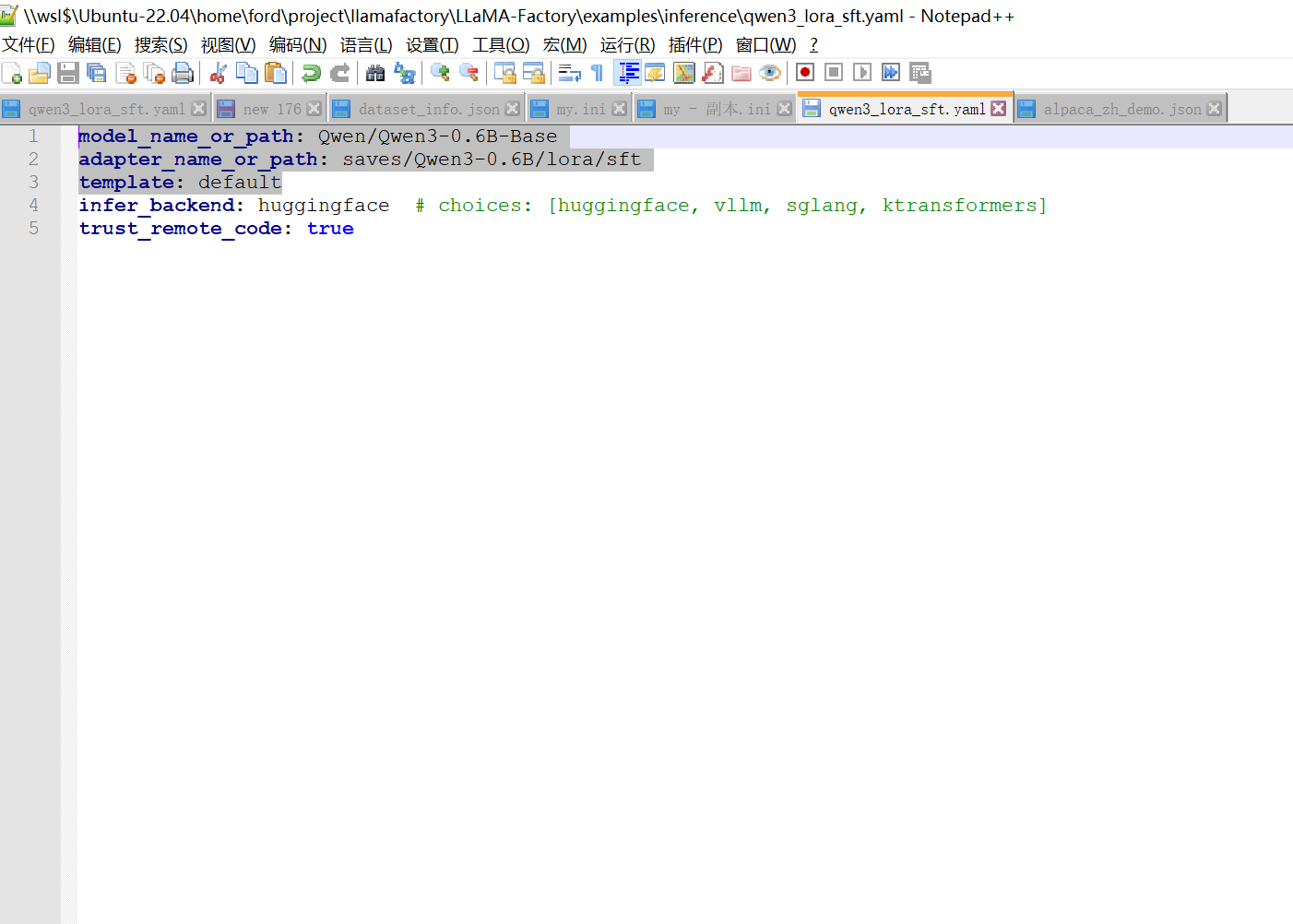Open user defined language icon

(x=656, y=73)
